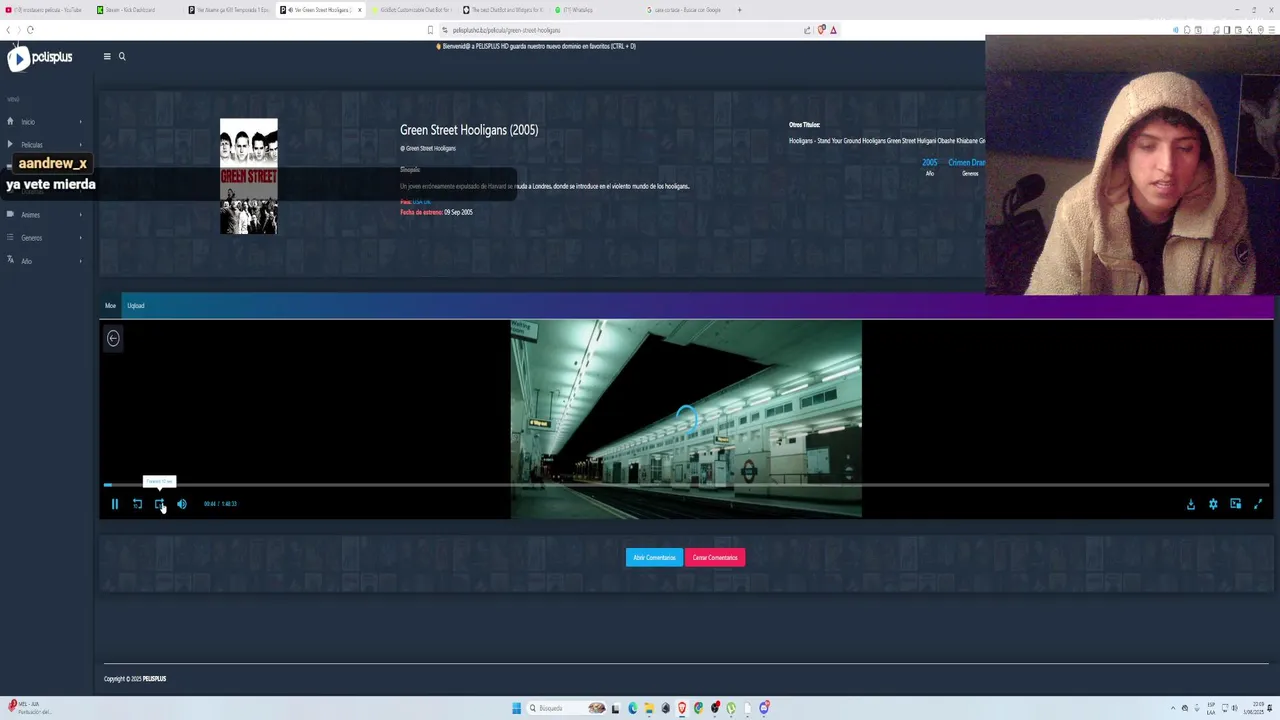The width and height of the screenshot is (1280, 720).
Task: Open the video player settings gear
Action: (x=1213, y=504)
